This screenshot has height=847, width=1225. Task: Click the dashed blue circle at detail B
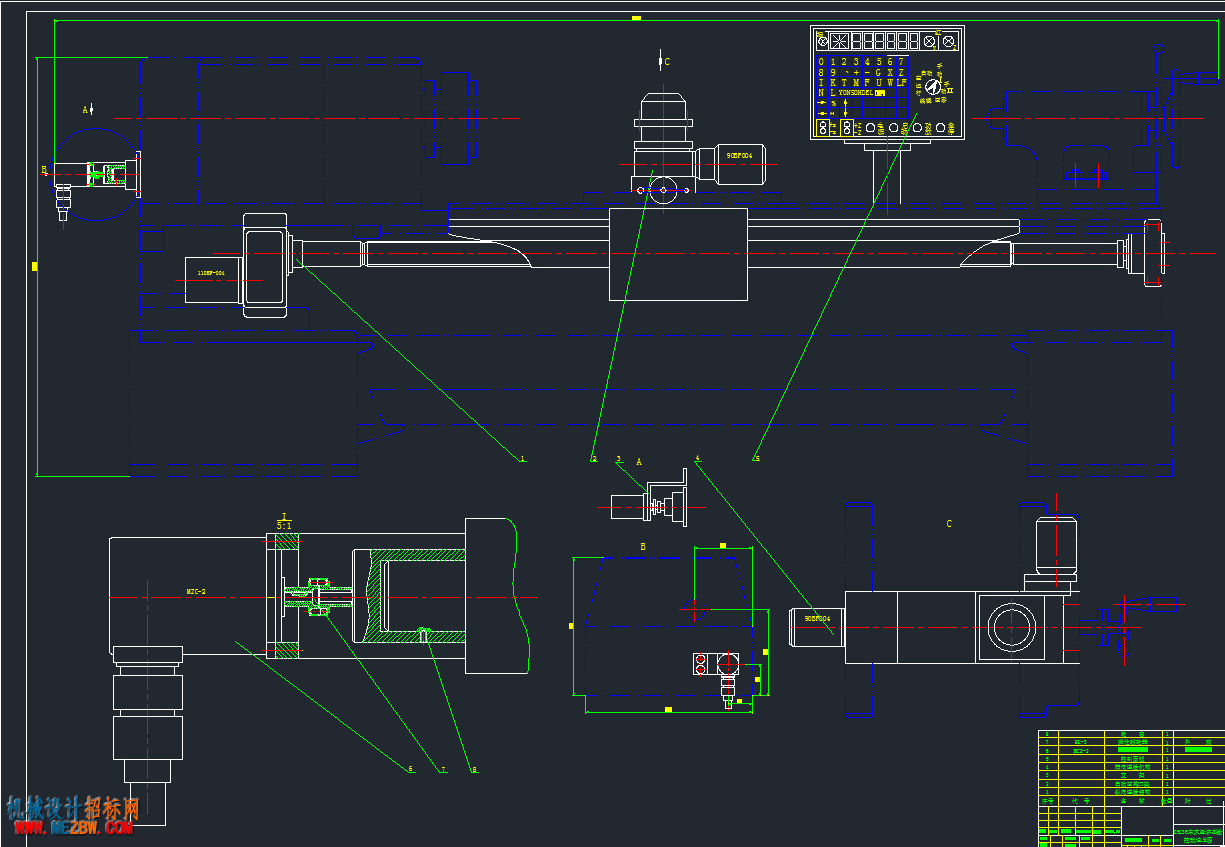point(97,173)
